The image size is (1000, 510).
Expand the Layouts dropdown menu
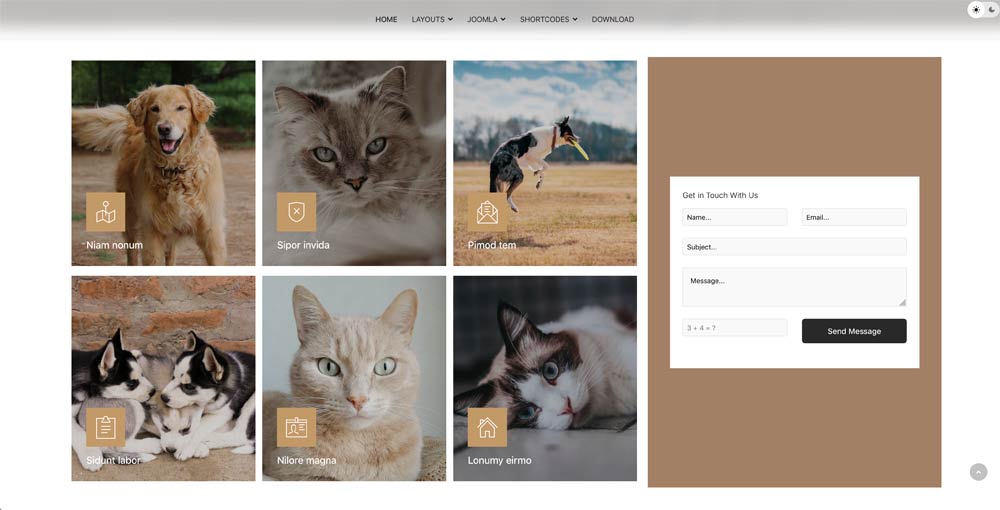tap(432, 19)
